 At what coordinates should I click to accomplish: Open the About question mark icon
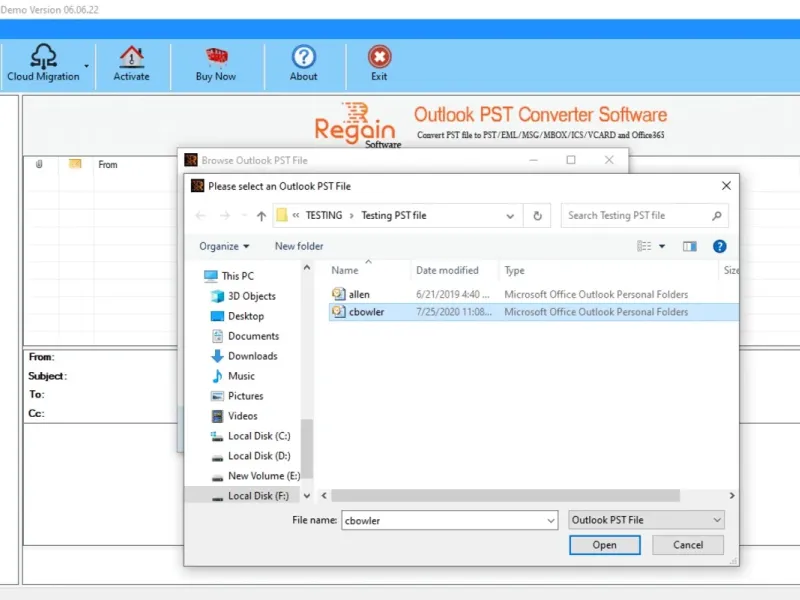coord(304,57)
